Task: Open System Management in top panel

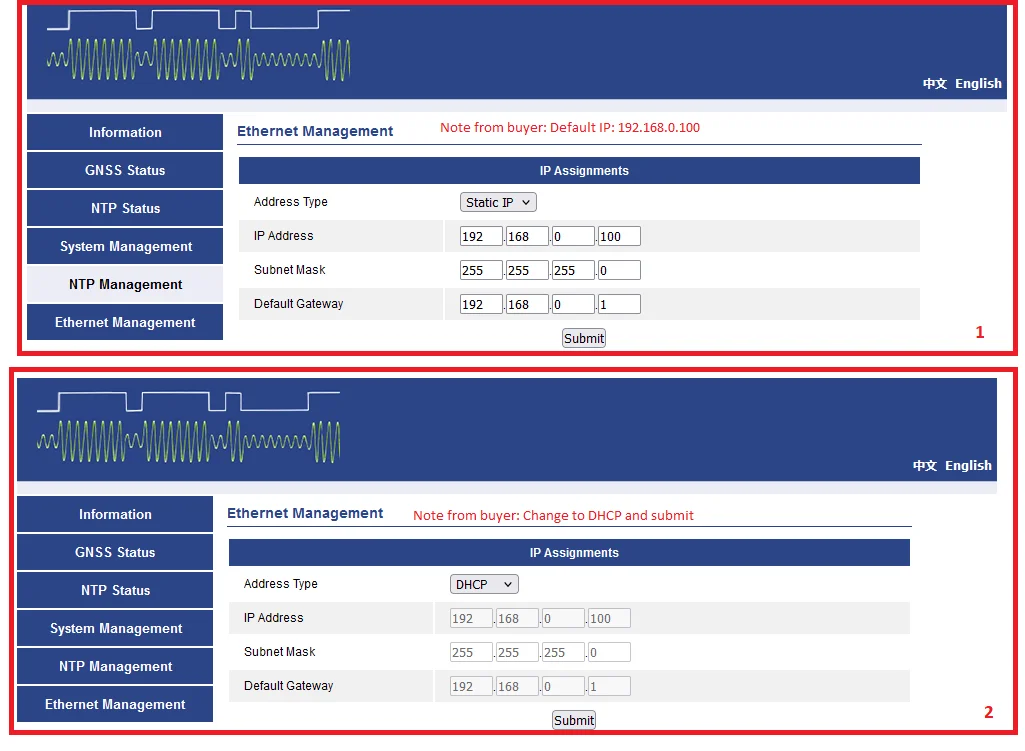Action: pos(125,246)
